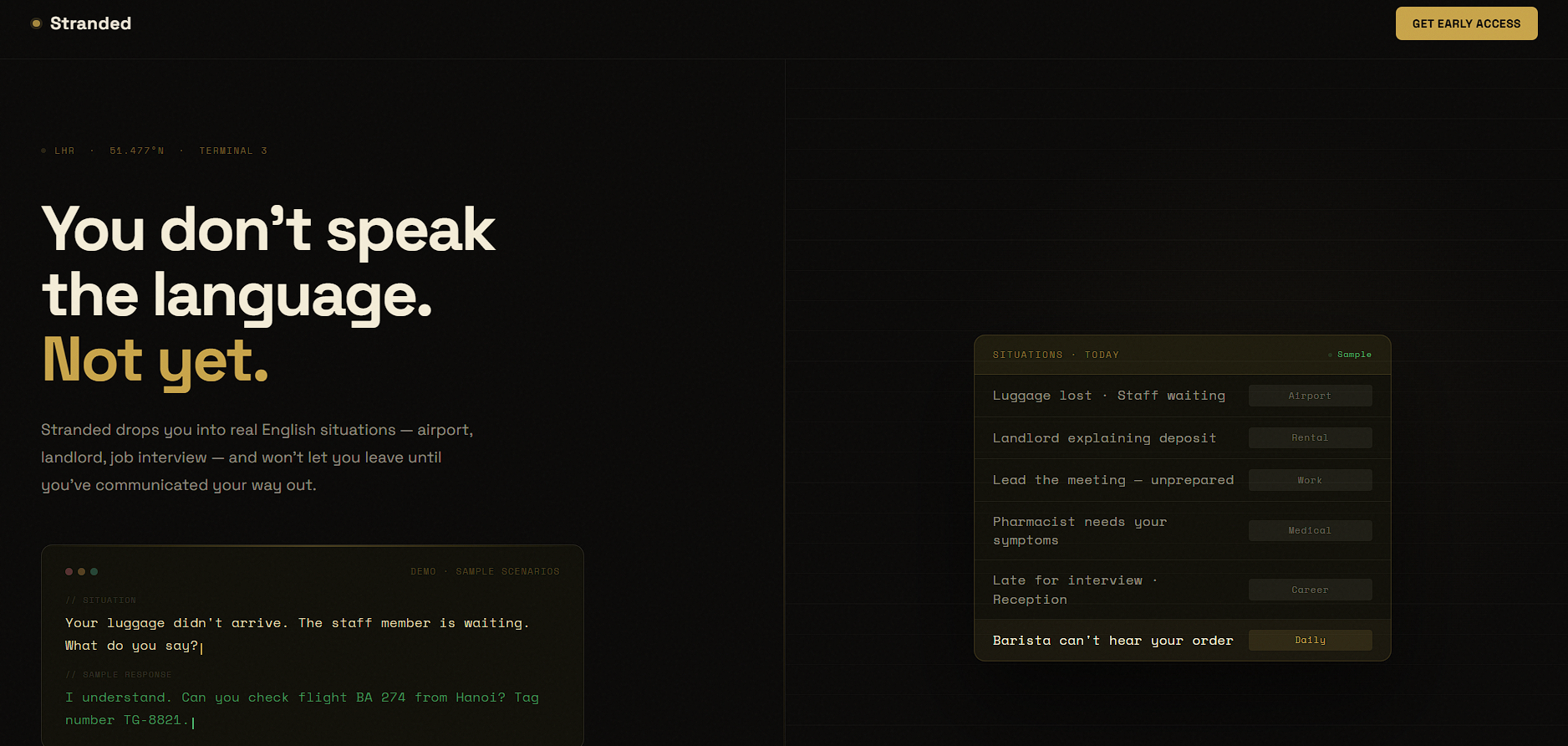Click the '// SAMPLE RESPONSE' comment label

click(119, 674)
